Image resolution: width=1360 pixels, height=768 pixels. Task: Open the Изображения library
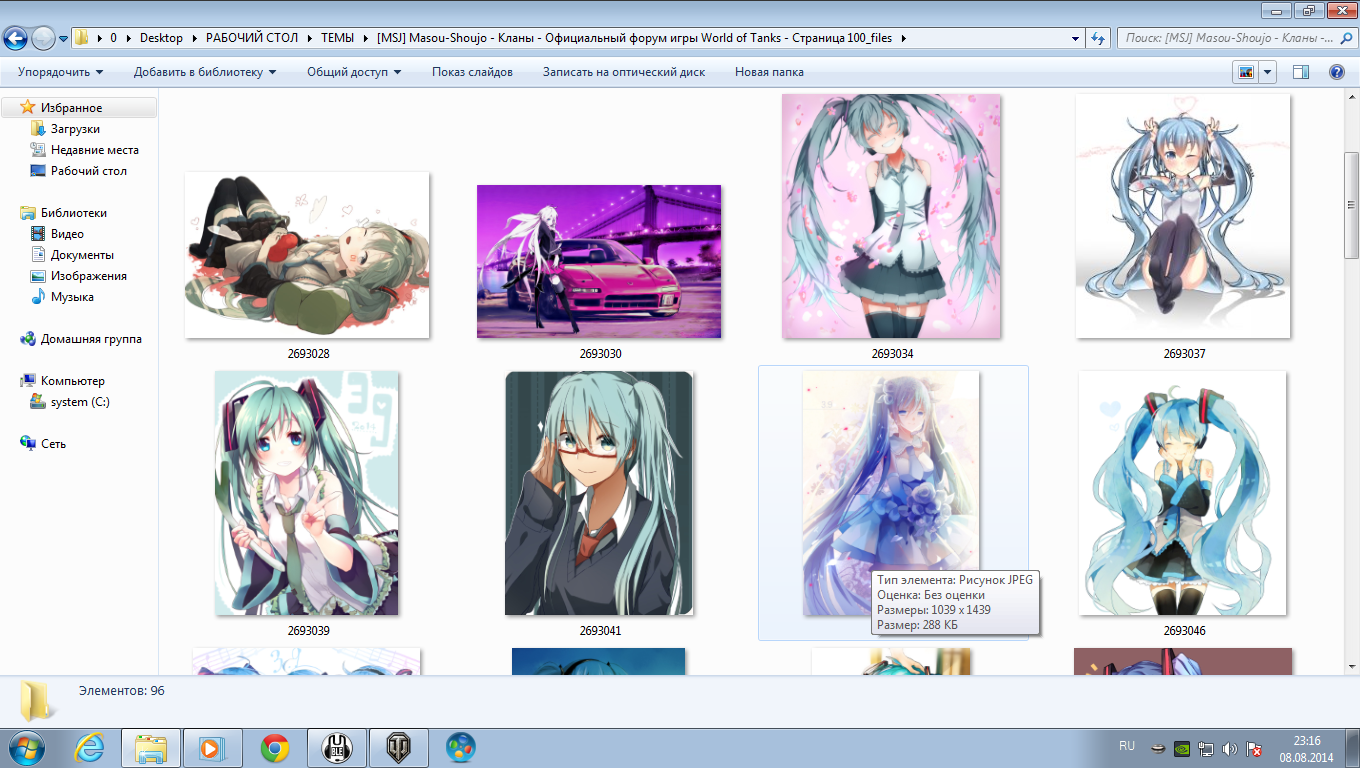[x=88, y=276]
